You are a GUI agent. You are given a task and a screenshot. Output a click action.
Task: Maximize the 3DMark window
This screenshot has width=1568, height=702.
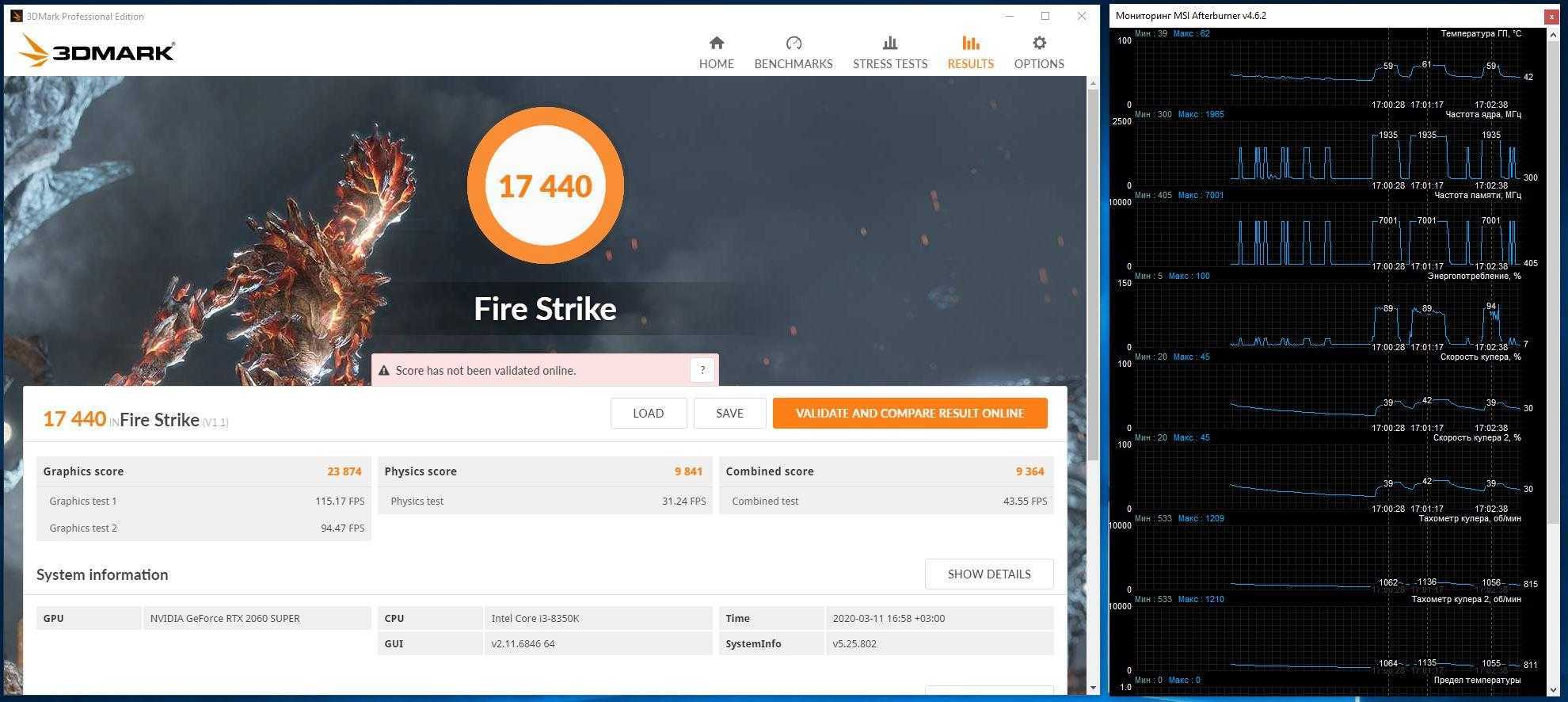(x=1045, y=16)
